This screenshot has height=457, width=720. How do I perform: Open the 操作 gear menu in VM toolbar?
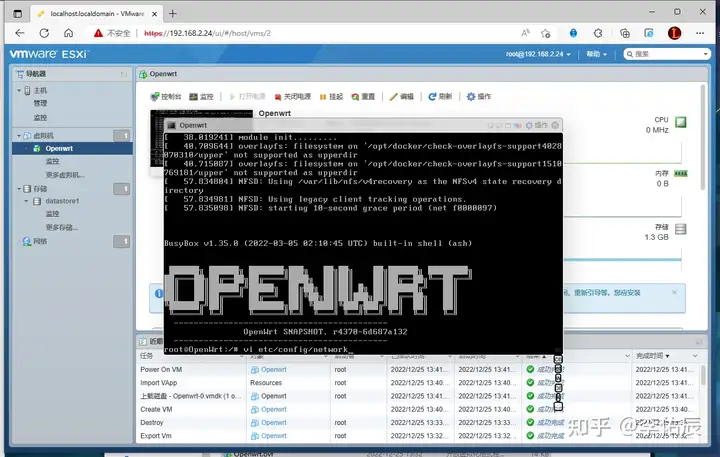coord(478,96)
